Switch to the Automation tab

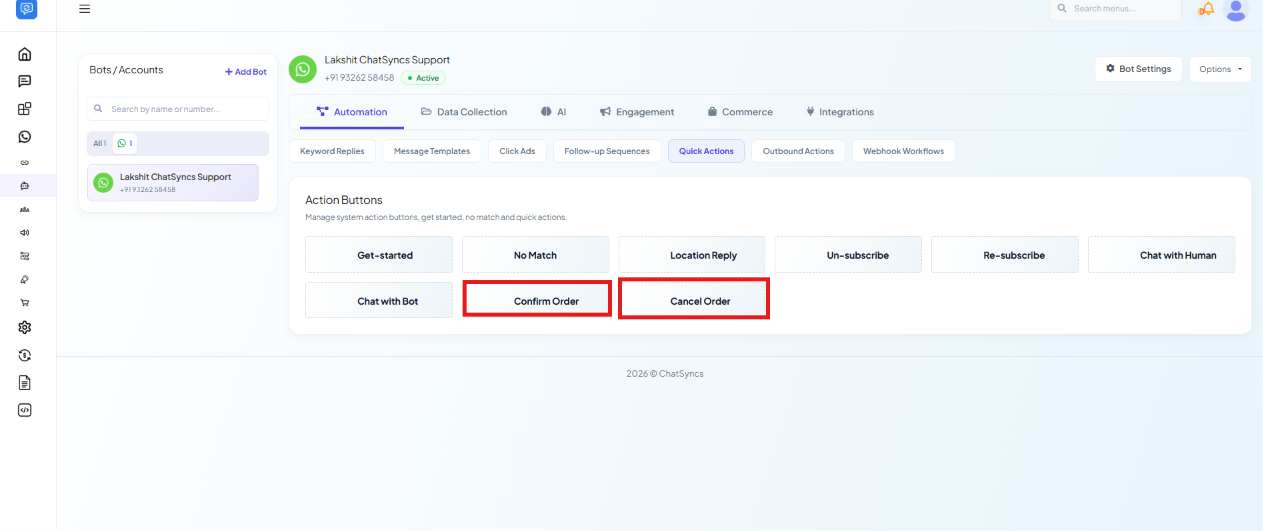click(x=352, y=112)
